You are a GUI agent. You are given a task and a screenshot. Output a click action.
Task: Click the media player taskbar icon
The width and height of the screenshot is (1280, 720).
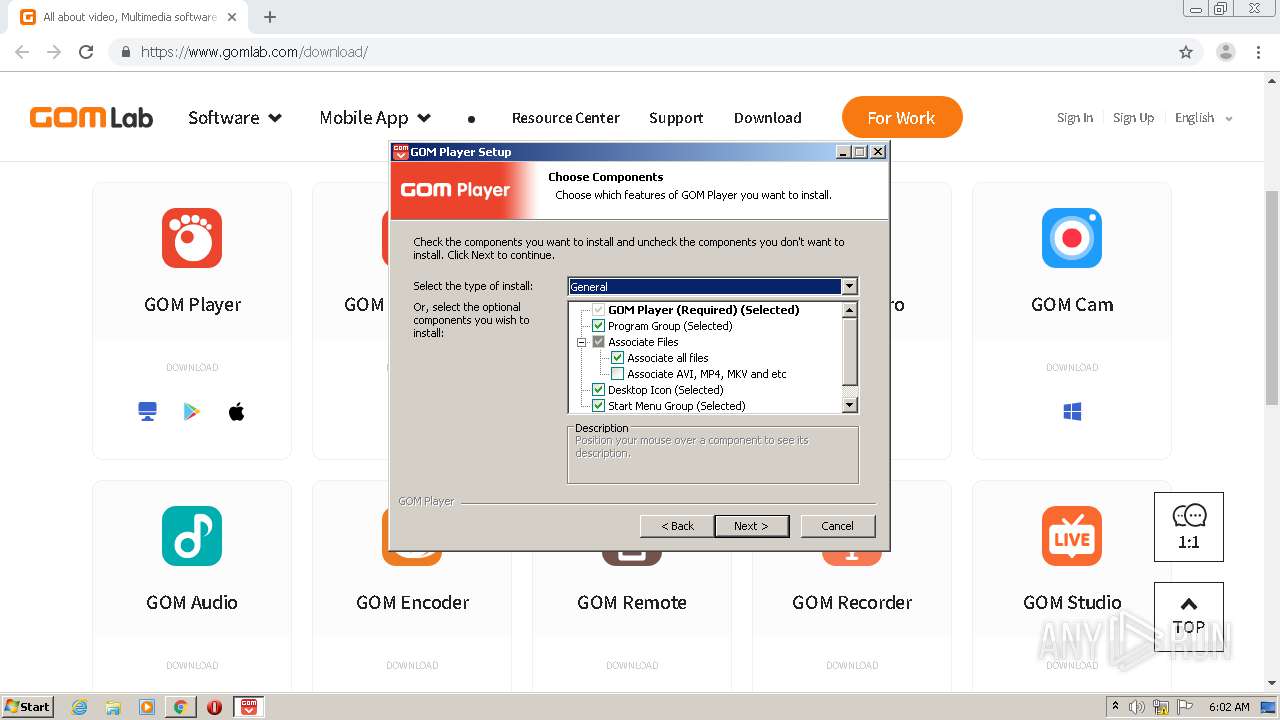pos(146,707)
